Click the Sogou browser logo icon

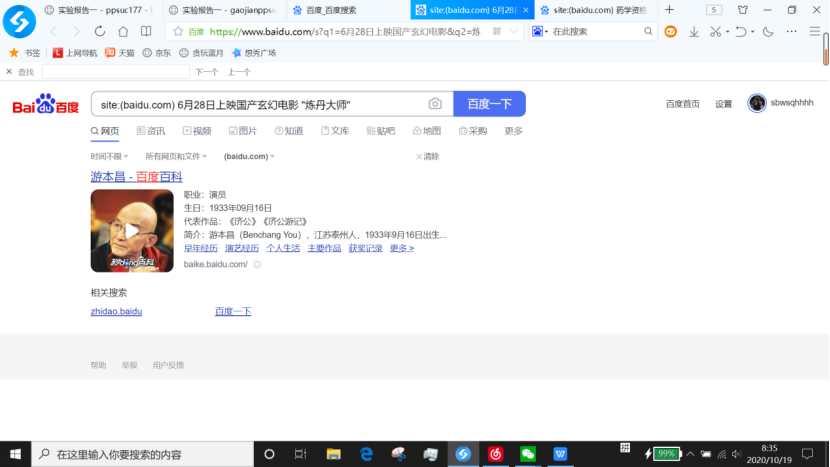click(x=19, y=21)
